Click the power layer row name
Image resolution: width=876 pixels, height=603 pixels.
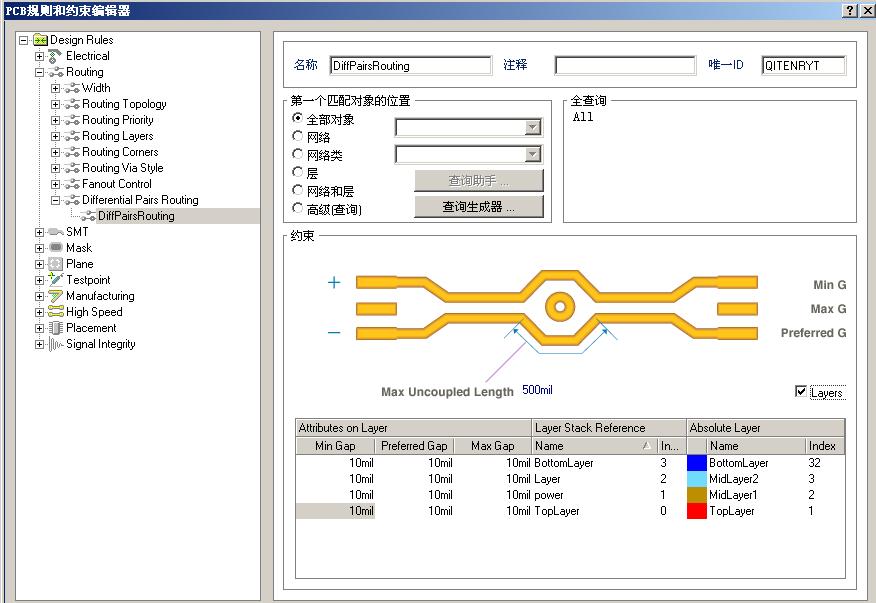[549, 495]
